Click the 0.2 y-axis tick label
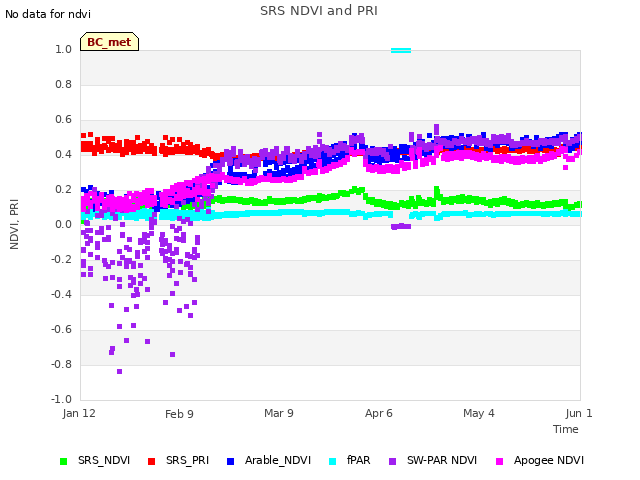This screenshot has width=640, height=480. 64,189
